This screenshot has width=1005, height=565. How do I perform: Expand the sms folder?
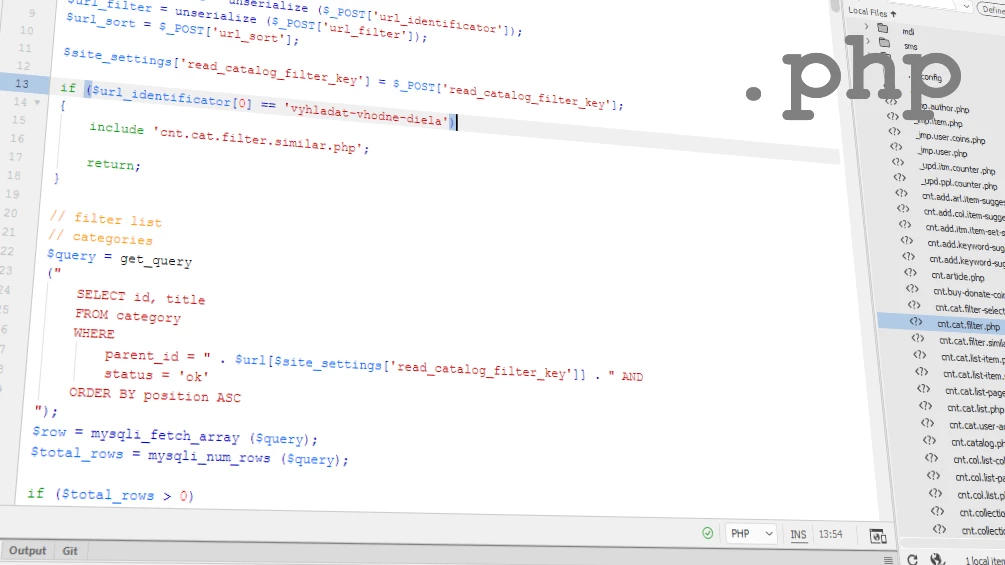(868, 41)
